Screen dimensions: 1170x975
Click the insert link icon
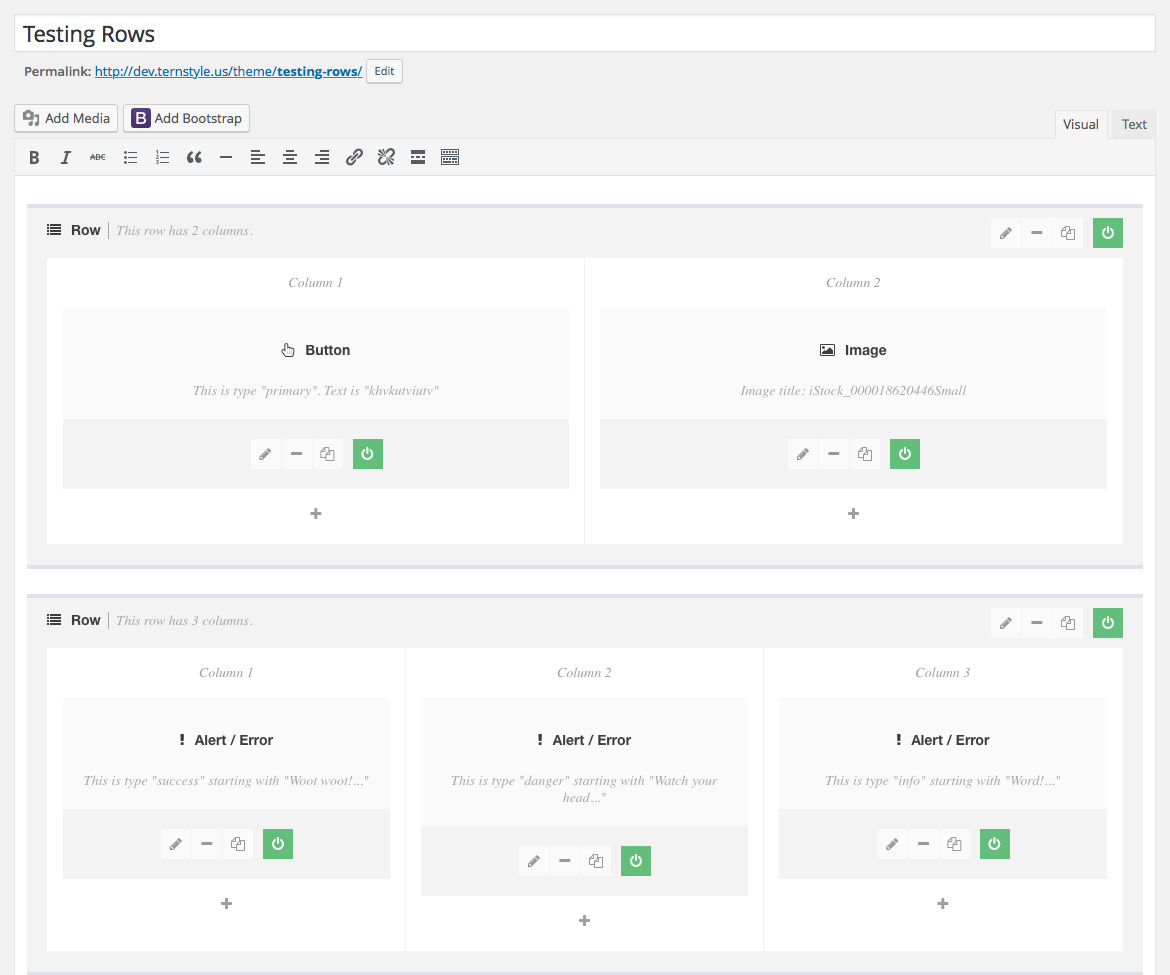pos(354,157)
